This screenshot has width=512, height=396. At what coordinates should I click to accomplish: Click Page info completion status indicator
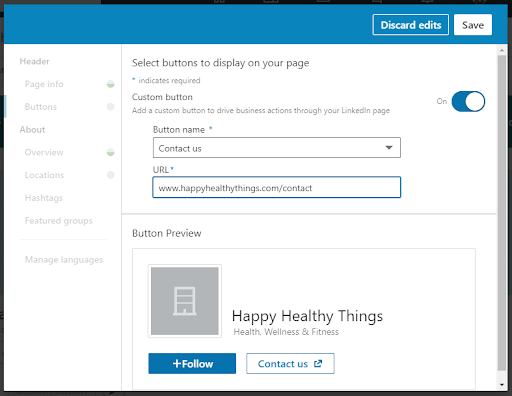coord(110,84)
